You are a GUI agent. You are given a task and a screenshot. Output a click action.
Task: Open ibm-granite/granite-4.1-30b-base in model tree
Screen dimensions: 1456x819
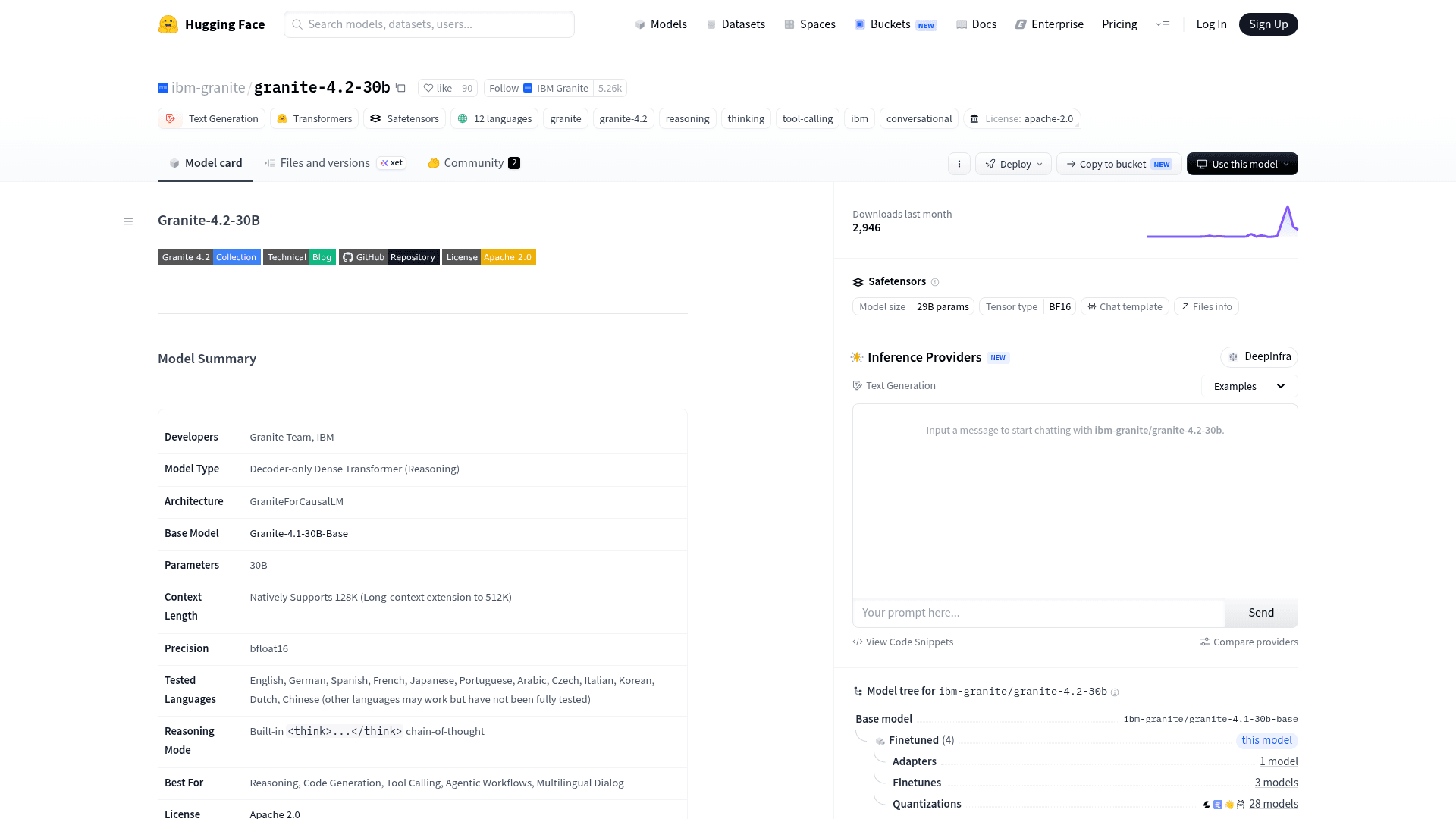click(1210, 719)
